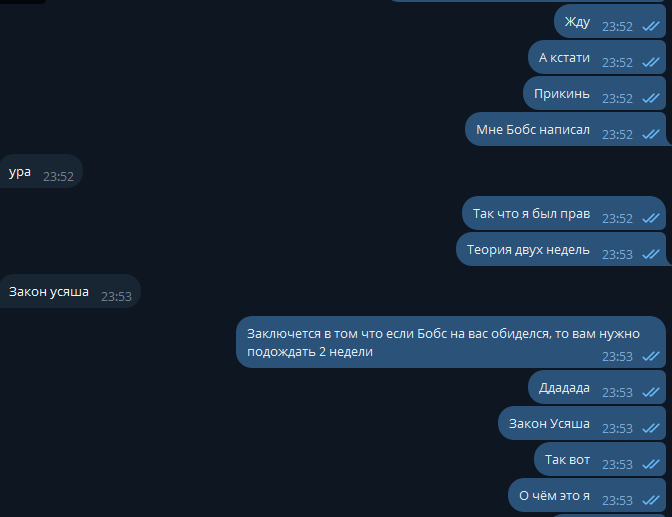Viewport: 672px width, 517px height.
Task: Click the double checkmark on "Мне Бобс написал"
Action: click(x=651, y=135)
